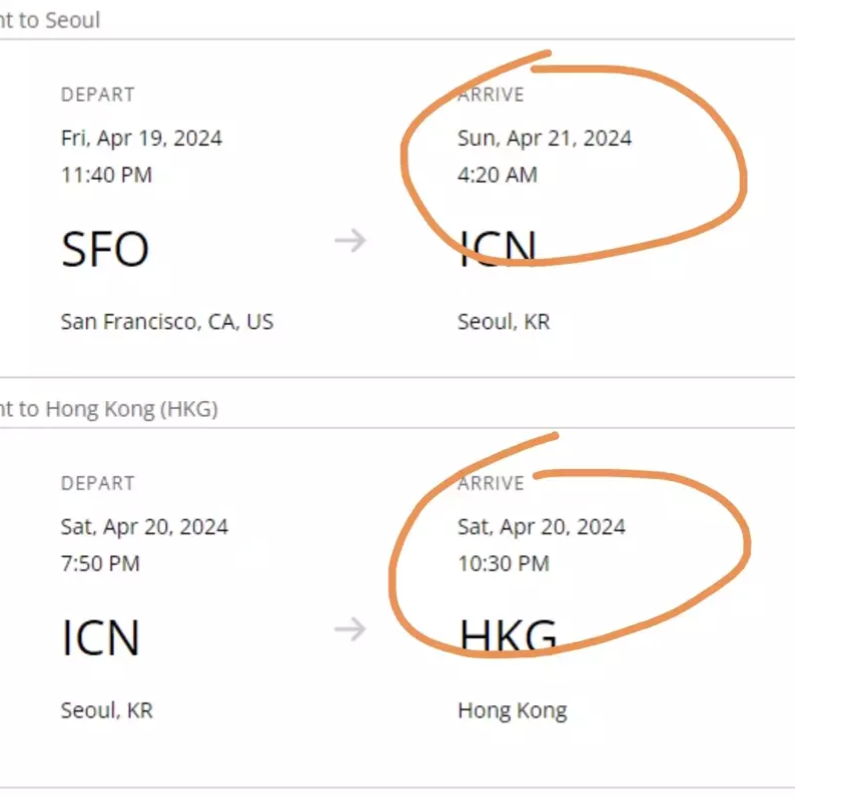This screenshot has height=798, width=868.
Task: Click the arrow between ICN and HKG
Action: point(350,630)
